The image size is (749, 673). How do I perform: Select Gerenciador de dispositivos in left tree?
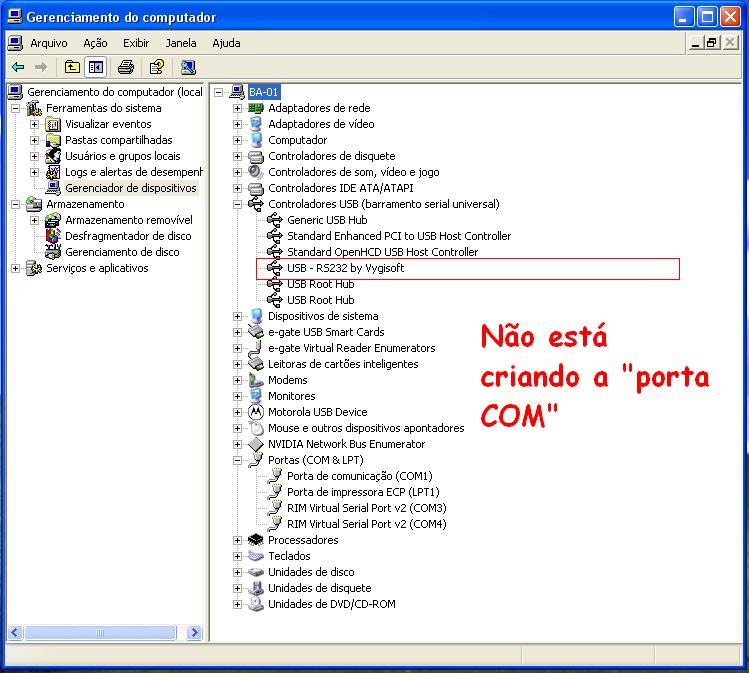(131, 188)
